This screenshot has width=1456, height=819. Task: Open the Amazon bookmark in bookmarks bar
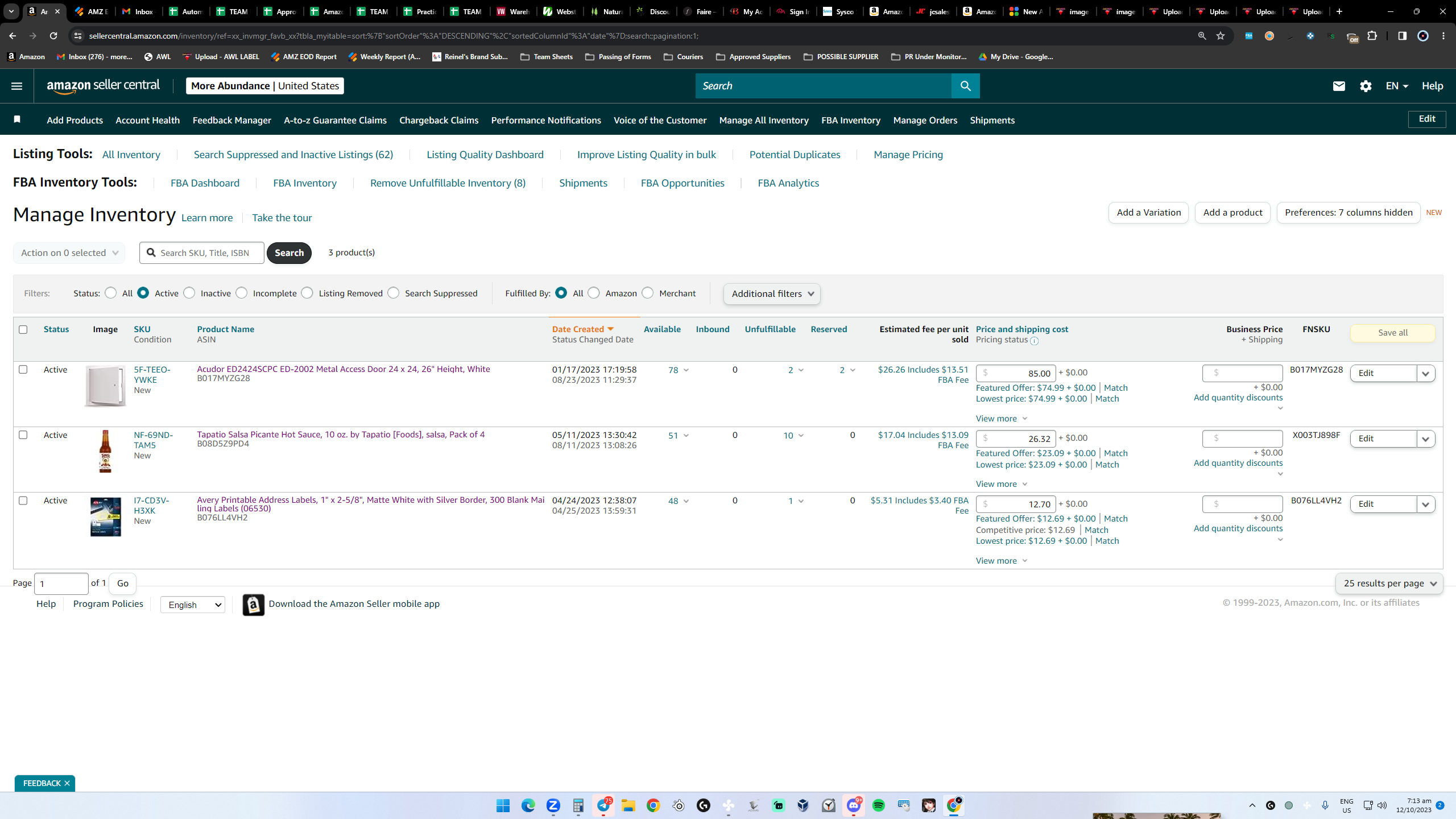(x=26, y=57)
